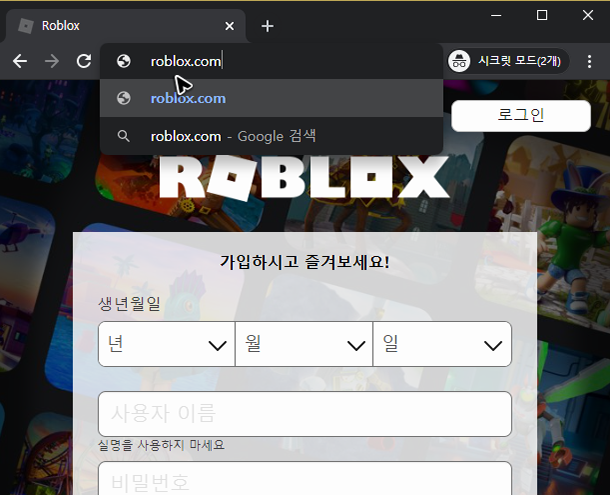The image size is (610, 495).
Task: Click the search magnifier suggestion icon
Action: [124, 136]
